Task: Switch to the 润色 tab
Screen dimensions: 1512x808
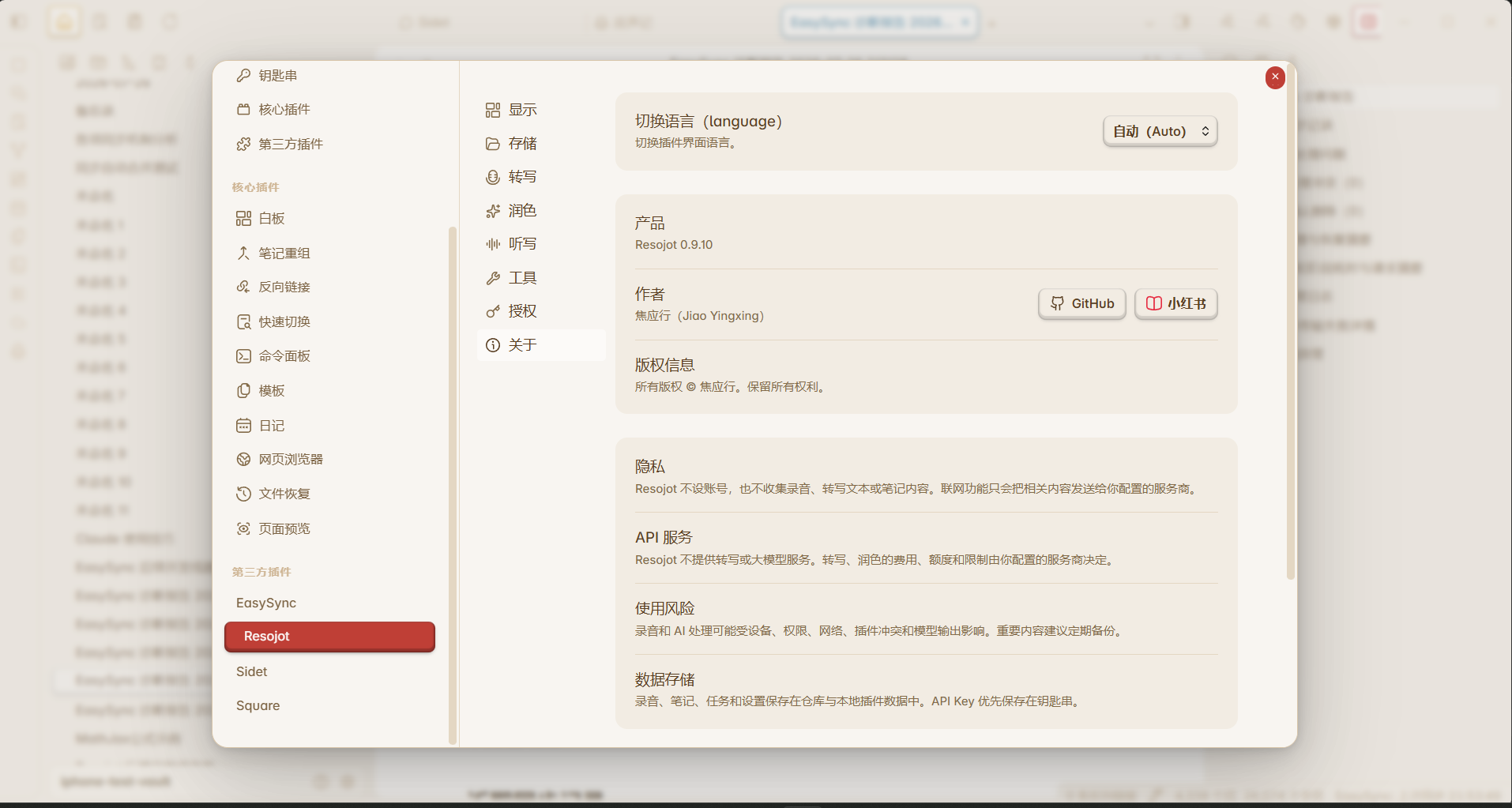Action: coord(541,211)
